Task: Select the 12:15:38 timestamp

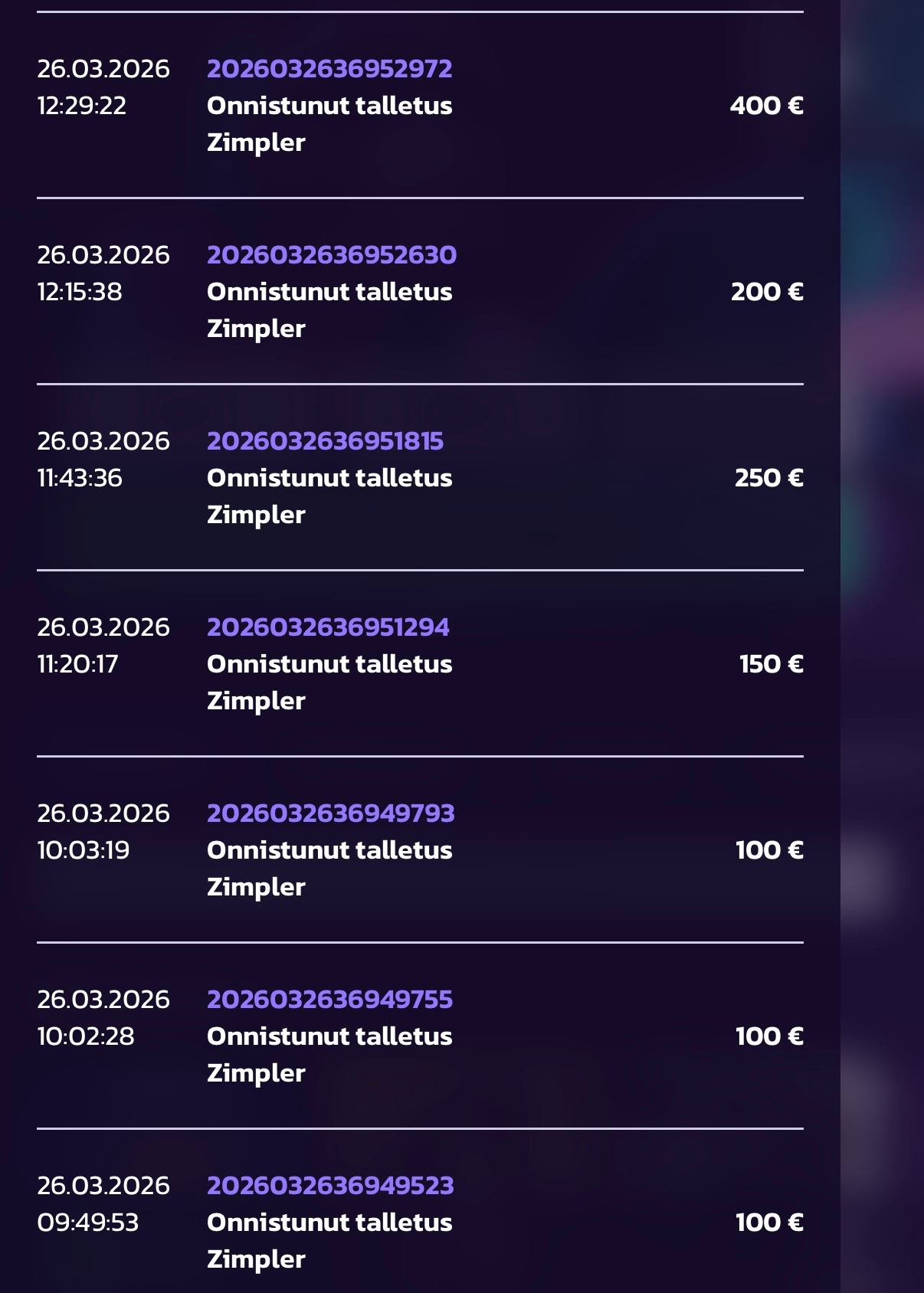Action: point(80,292)
